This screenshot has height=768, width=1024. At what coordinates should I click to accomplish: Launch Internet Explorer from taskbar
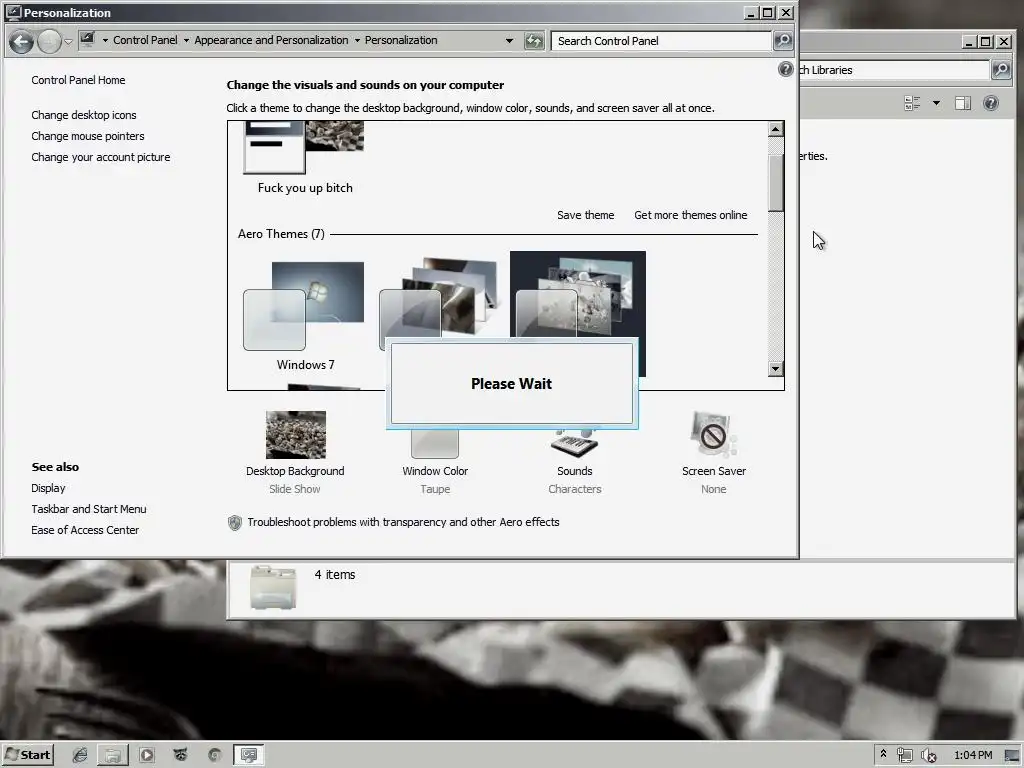click(80, 755)
